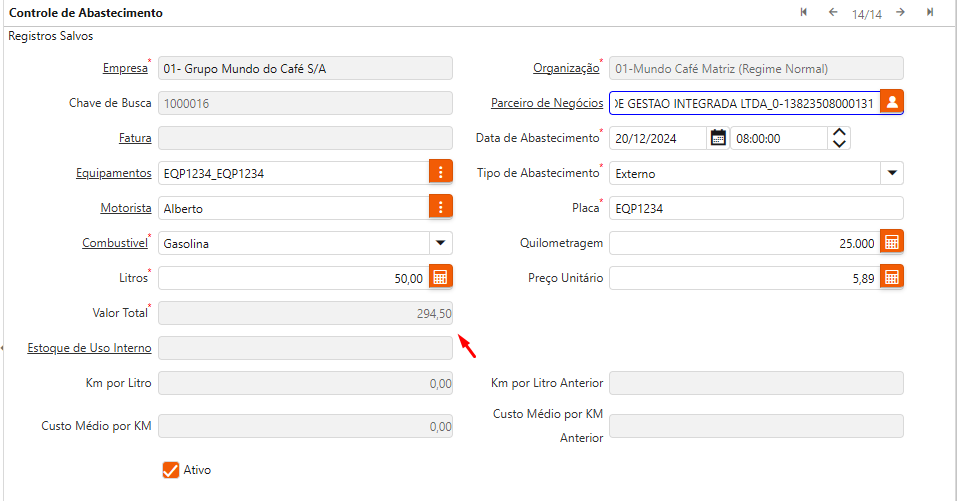Click the Preço Unitário field 5,89
This screenshot has height=501, width=957.
tap(745, 278)
